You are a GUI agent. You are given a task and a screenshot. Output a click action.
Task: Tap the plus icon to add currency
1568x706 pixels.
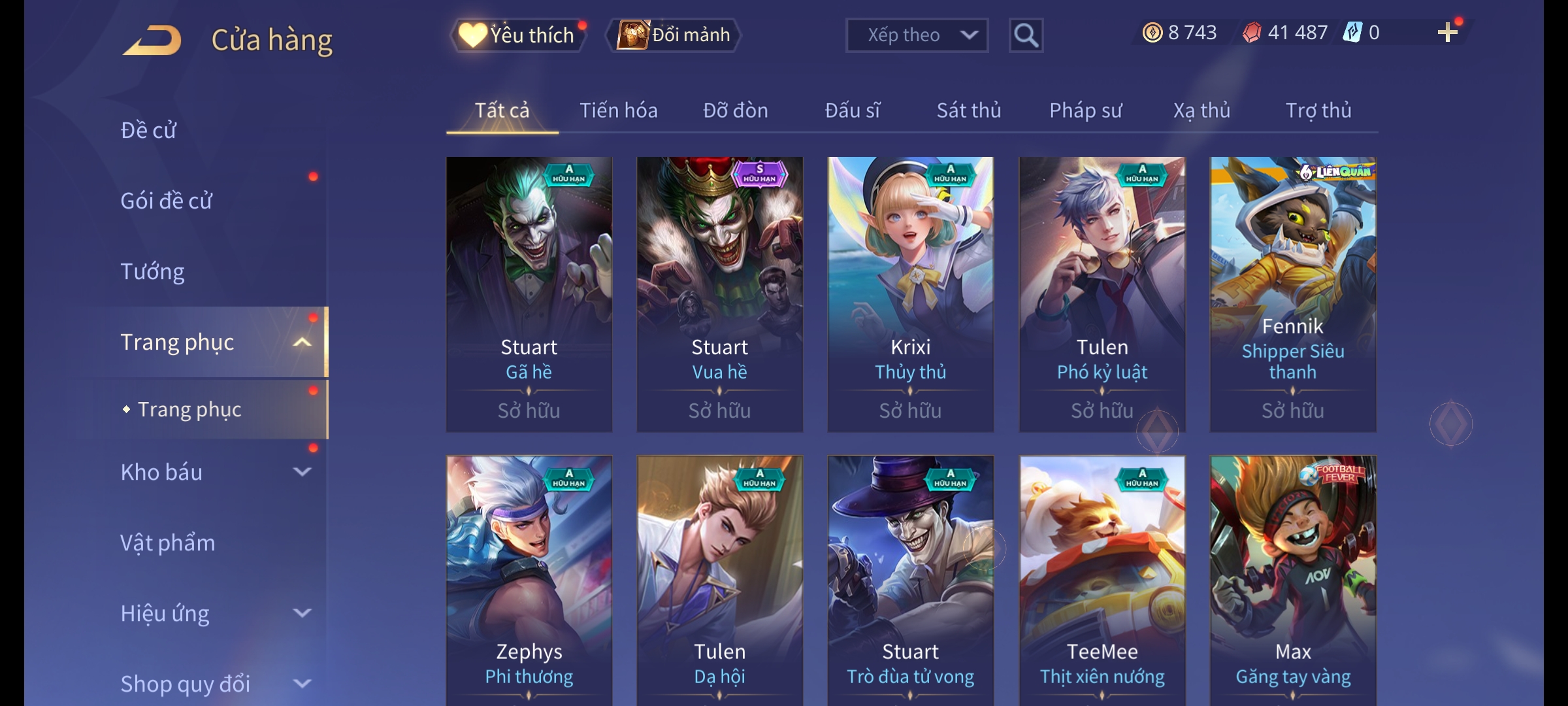point(1448,33)
